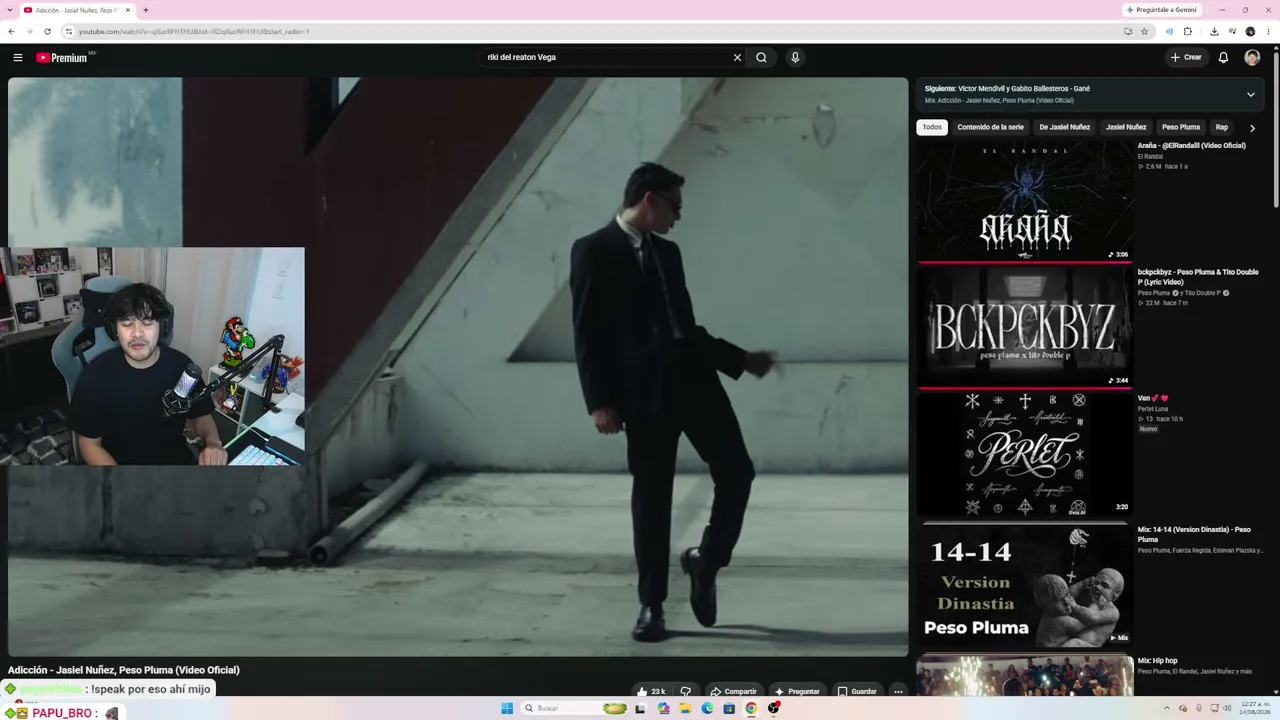Screen dimensions: 1280x720
Task: Open a new browser tab
Action: 146,10
